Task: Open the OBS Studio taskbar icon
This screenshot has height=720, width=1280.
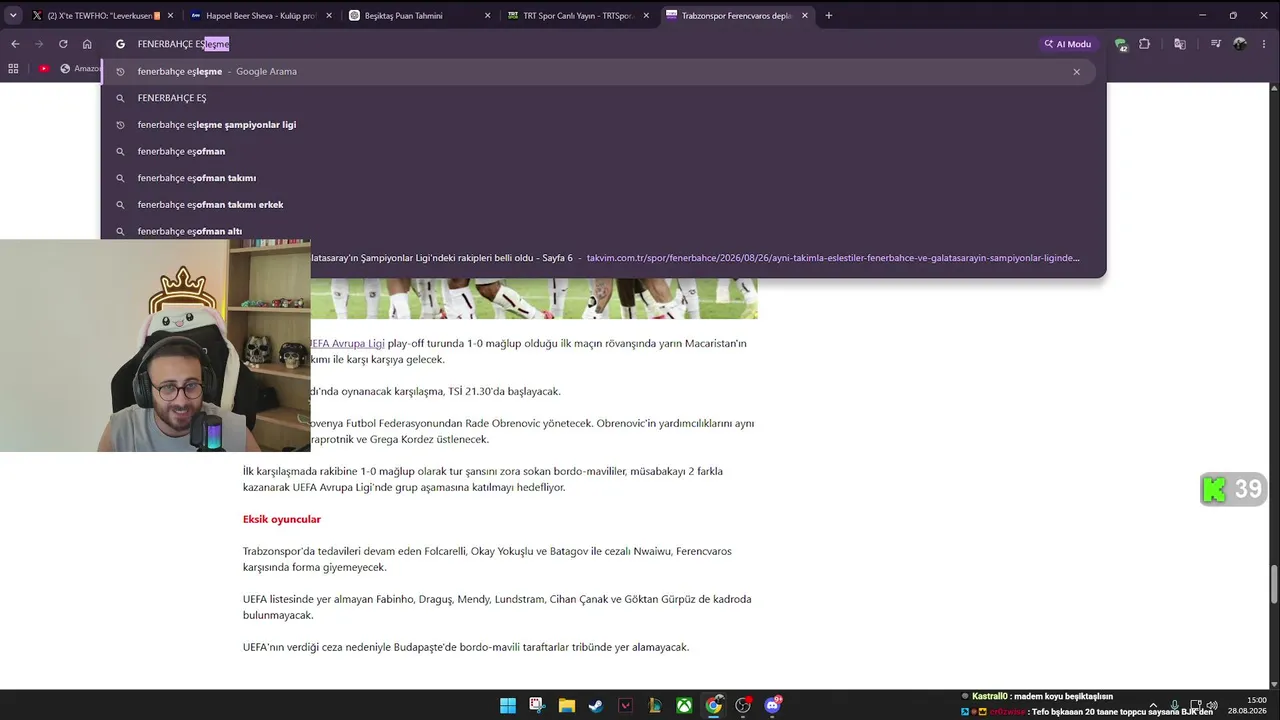Action: click(743, 706)
